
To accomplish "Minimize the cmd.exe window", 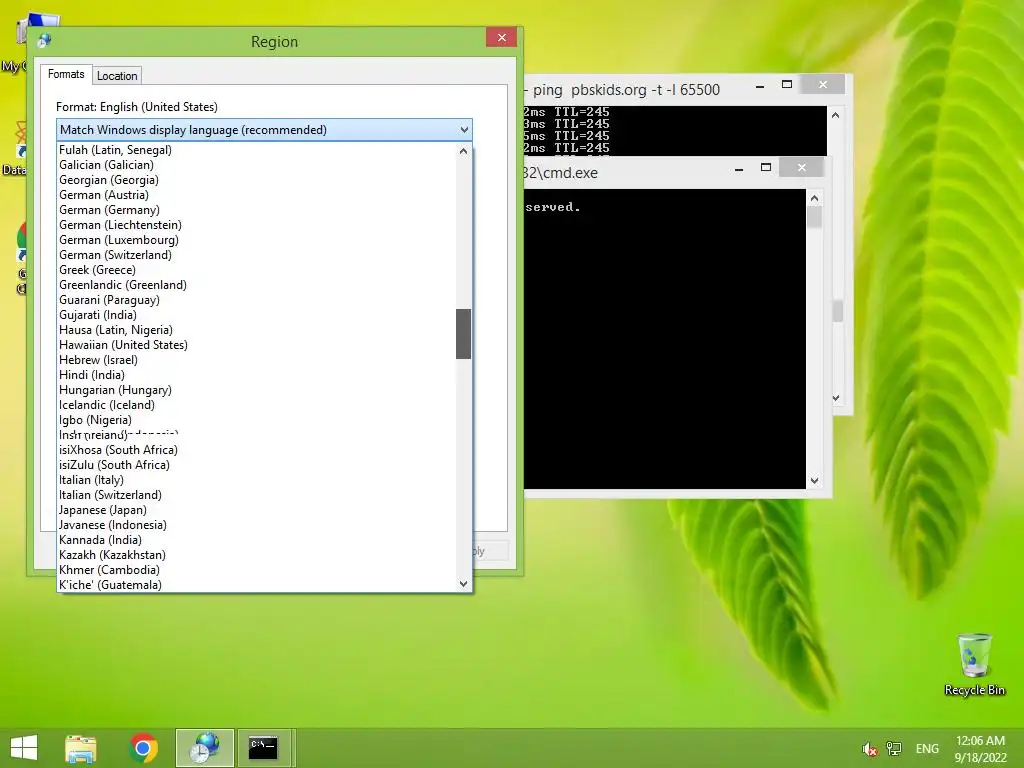I will (739, 168).
